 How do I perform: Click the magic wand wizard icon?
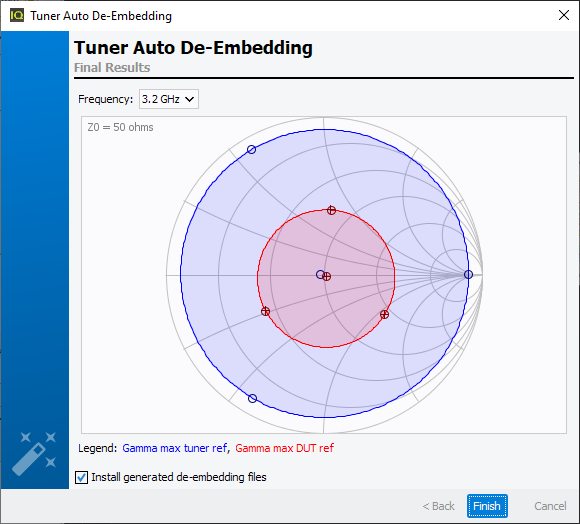pyautogui.click(x=34, y=453)
